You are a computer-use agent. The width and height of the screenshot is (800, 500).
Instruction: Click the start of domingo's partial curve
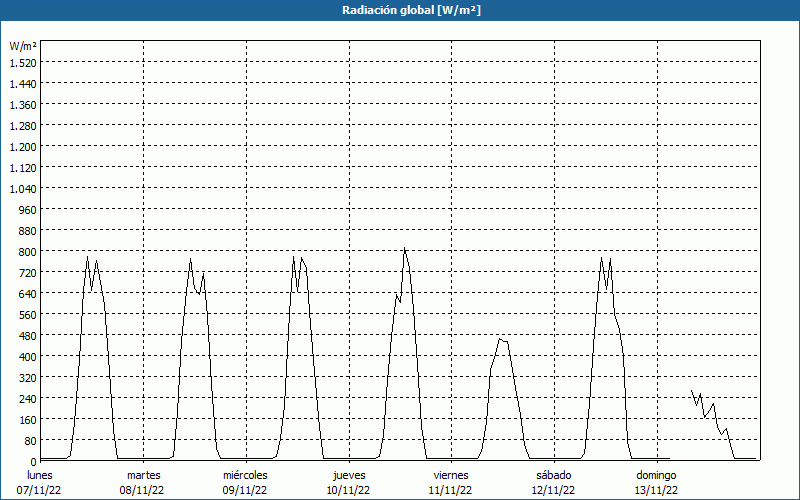pyautogui.click(x=692, y=391)
